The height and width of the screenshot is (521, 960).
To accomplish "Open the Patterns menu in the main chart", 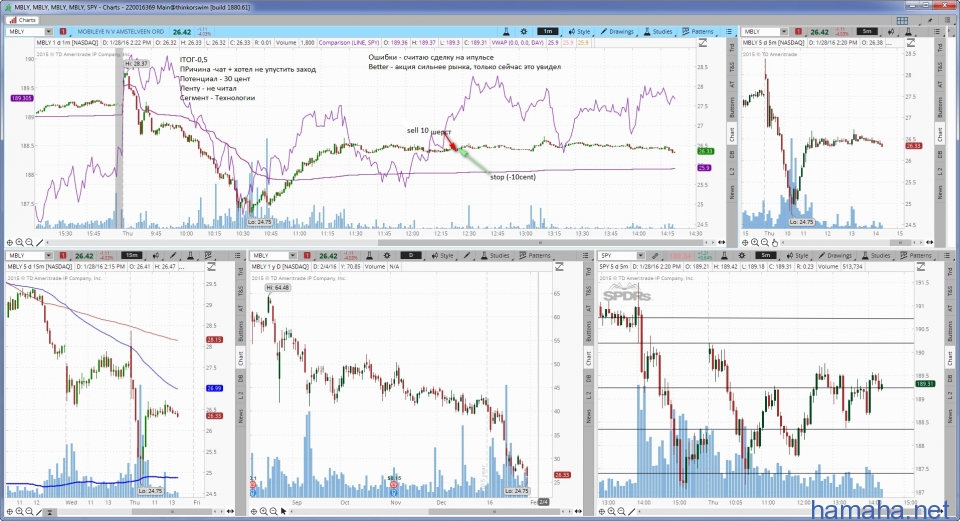I will (x=698, y=31).
